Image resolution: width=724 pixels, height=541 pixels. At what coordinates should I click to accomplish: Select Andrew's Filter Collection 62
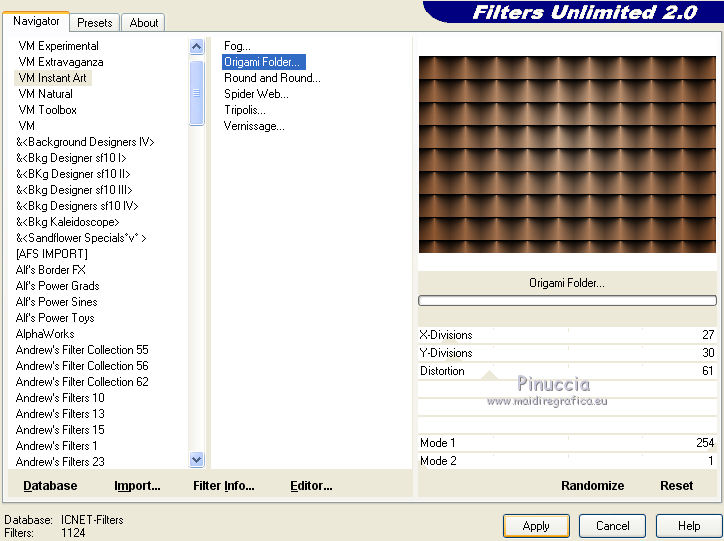[x=82, y=382]
